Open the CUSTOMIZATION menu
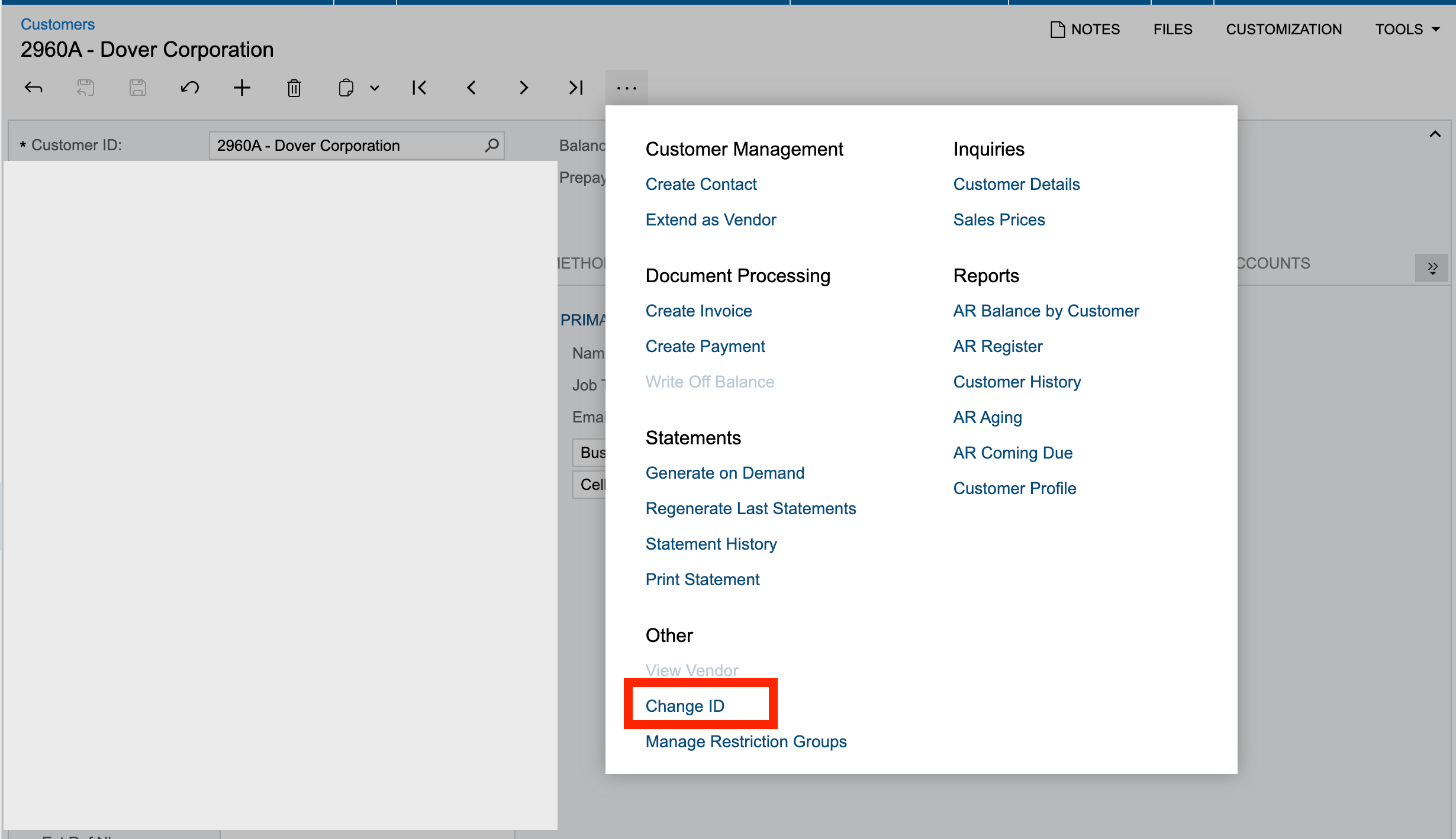1456x839 pixels. tap(1284, 29)
